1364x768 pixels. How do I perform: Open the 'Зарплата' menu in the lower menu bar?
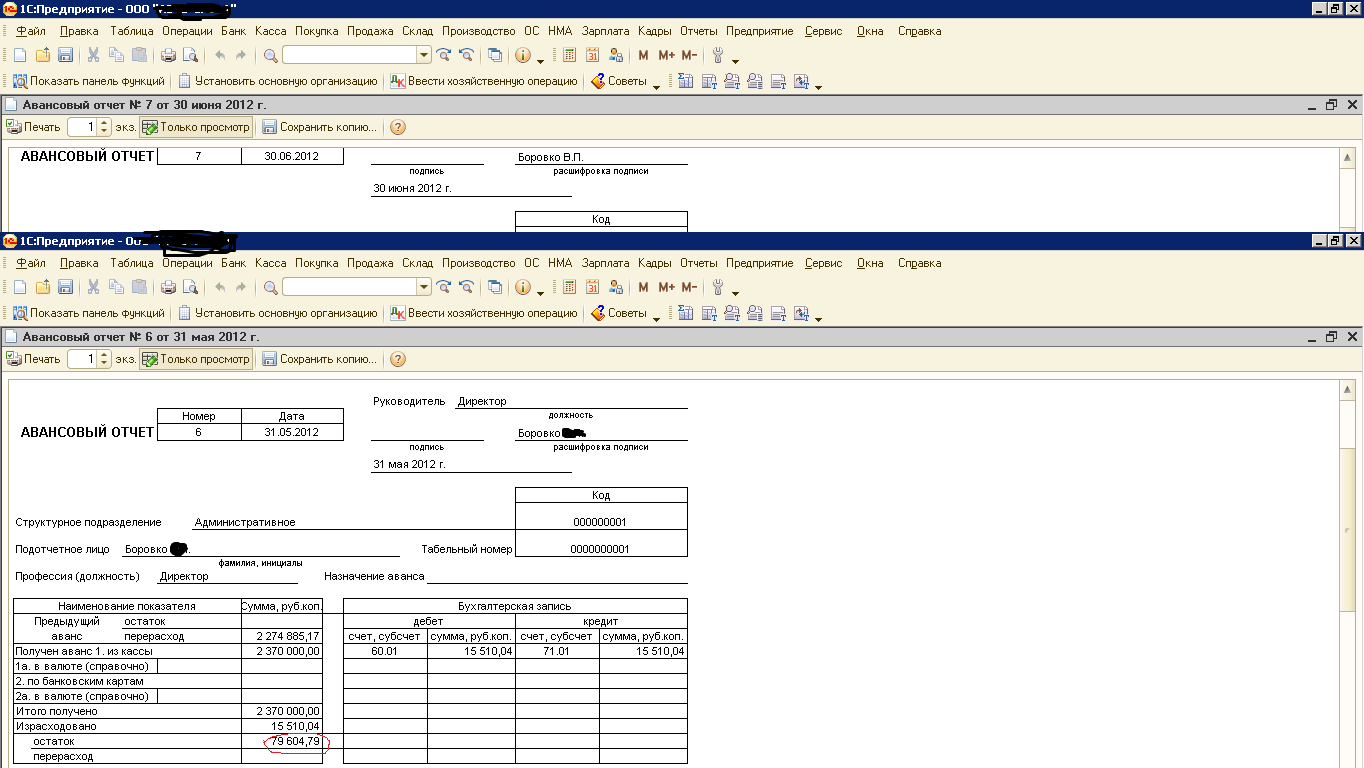605,263
